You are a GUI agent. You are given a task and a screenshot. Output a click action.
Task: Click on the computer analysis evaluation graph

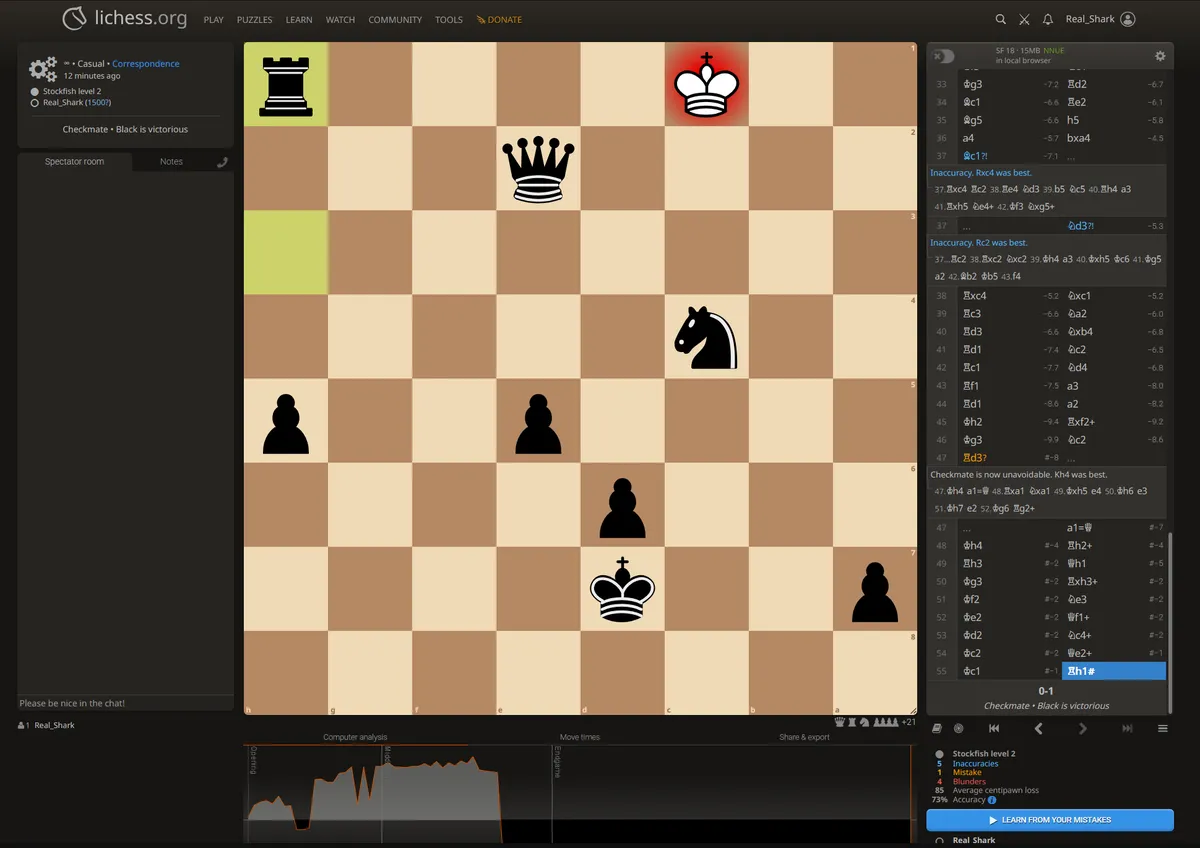[x=400, y=790]
